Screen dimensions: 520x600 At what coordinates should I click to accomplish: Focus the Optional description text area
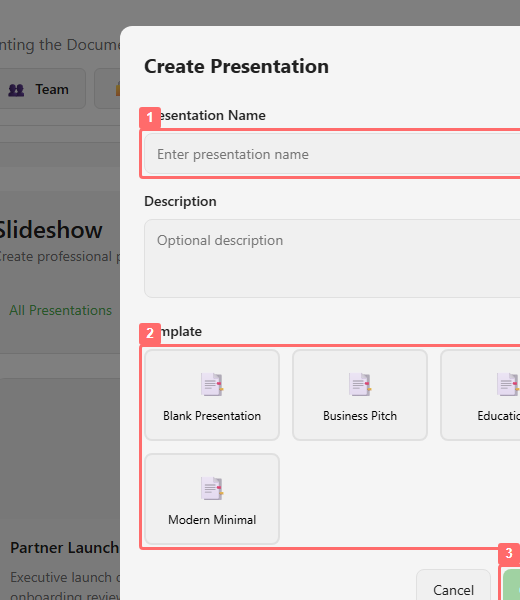pyautogui.click(x=332, y=258)
